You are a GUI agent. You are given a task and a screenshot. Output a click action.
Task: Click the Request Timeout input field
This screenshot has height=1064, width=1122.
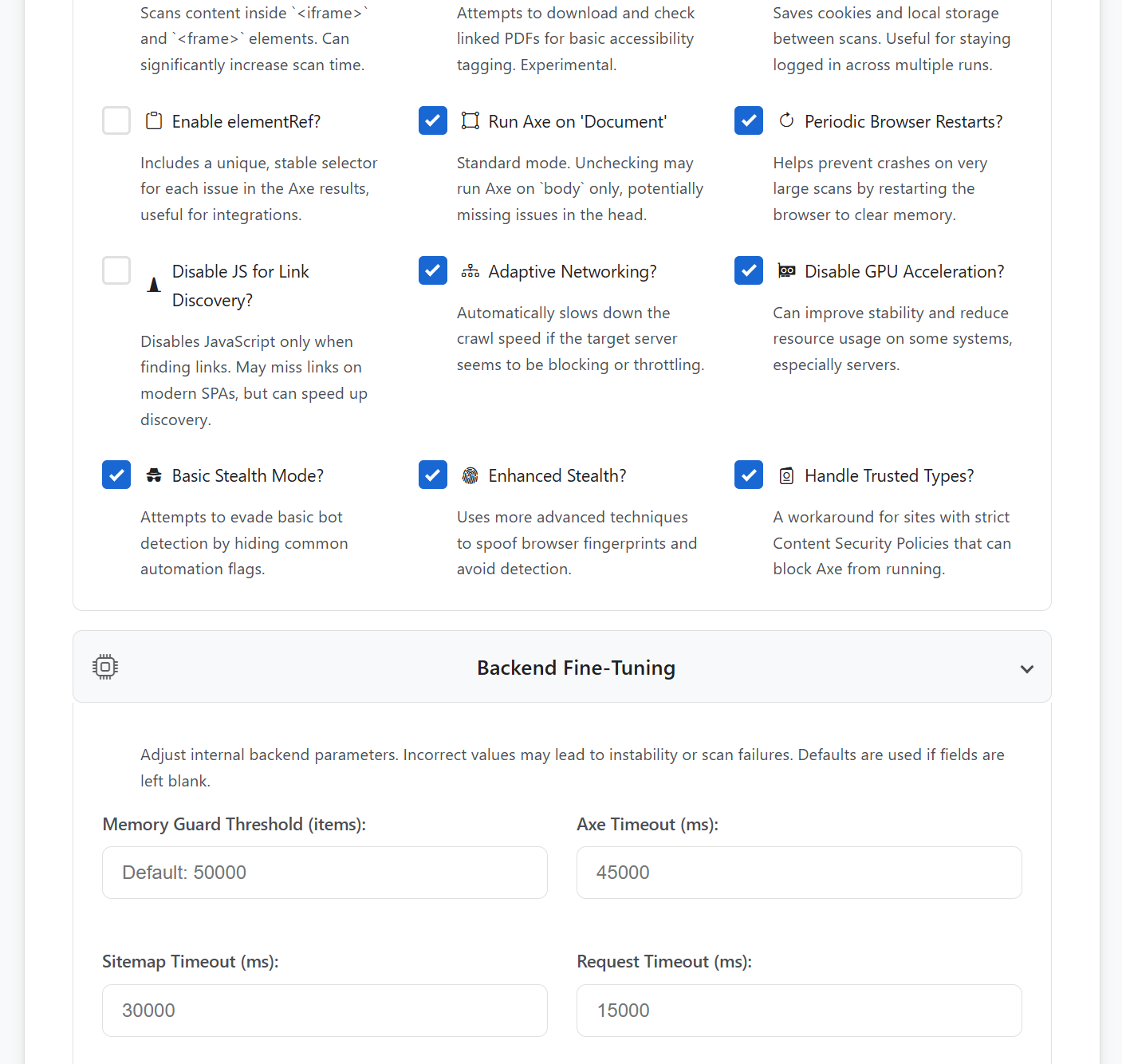pyautogui.click(x=799, y=1011)
